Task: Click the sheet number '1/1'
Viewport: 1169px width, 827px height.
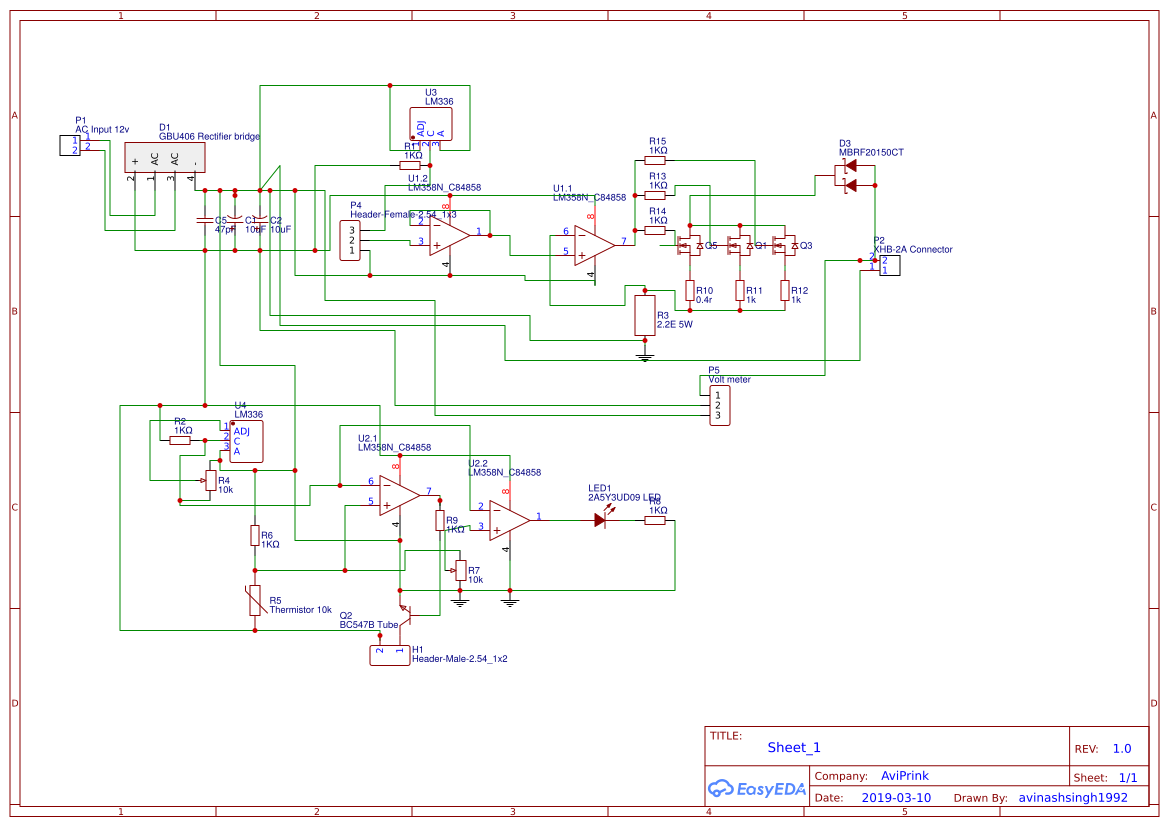Action: pyautogui.click(x=1128, y=778)
